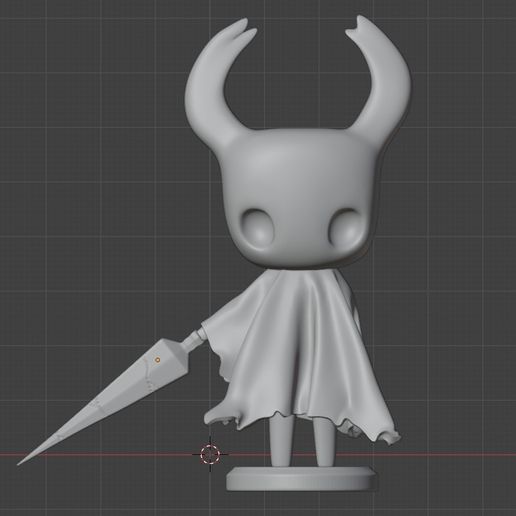
Task: Click the 3D cursor crosshair on the red axis
Action: coord(210,454)
